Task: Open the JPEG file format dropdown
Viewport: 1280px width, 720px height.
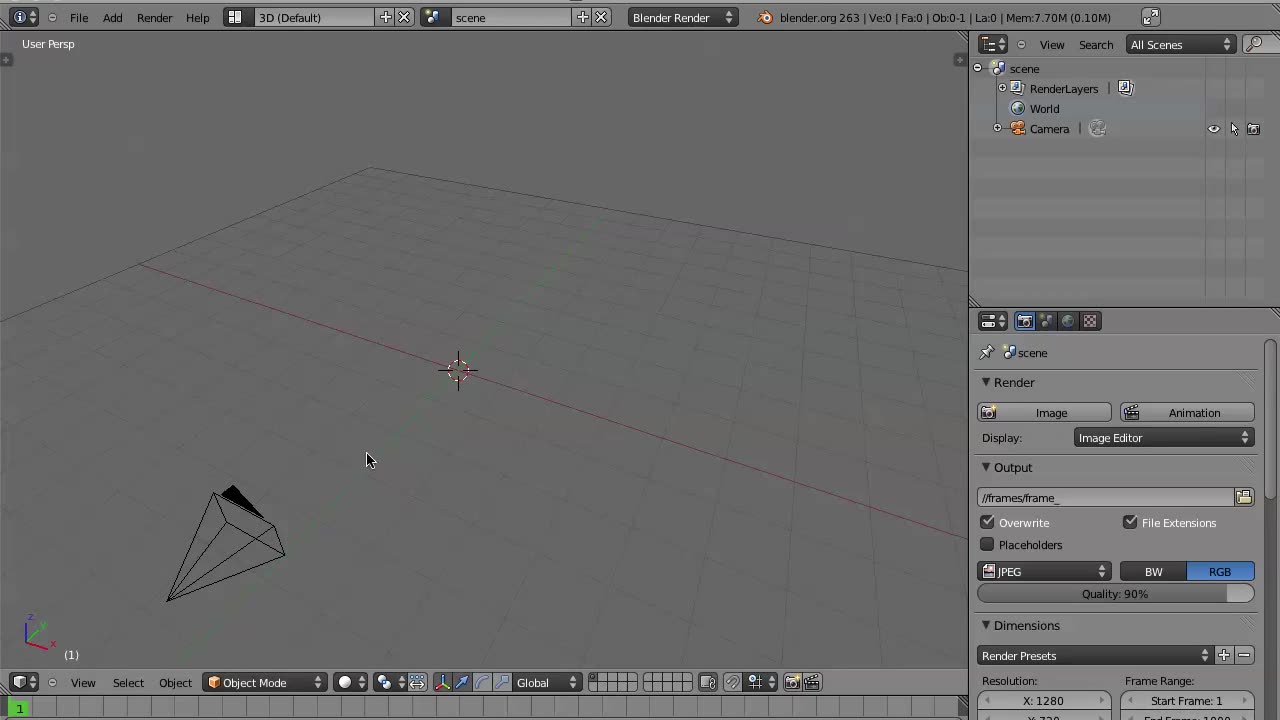Action: tap(1044, 571)
